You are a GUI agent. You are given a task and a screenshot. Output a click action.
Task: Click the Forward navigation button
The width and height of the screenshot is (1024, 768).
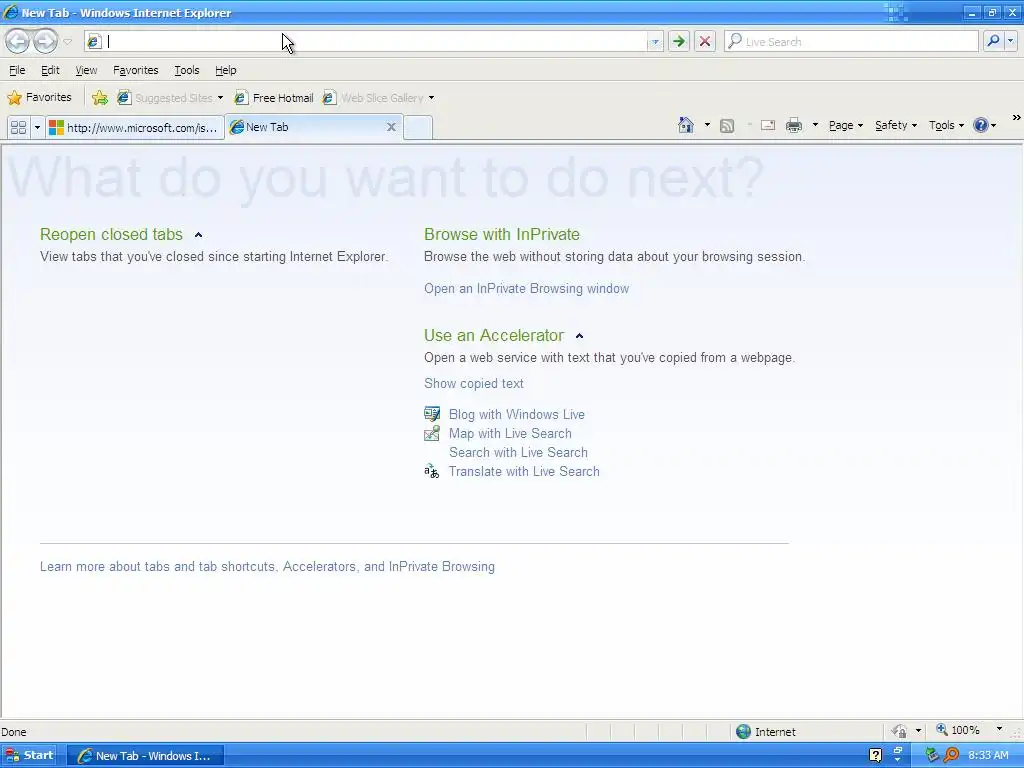tap(44, 42)
